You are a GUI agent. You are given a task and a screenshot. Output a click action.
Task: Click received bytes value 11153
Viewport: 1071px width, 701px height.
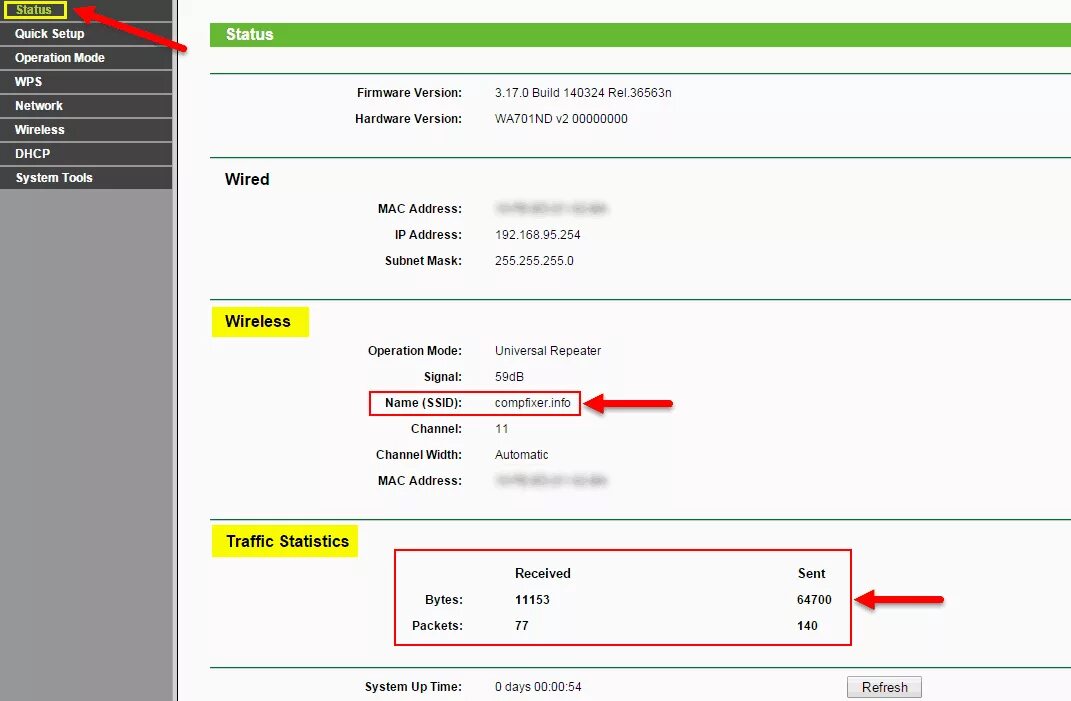(x=532, y=599)
